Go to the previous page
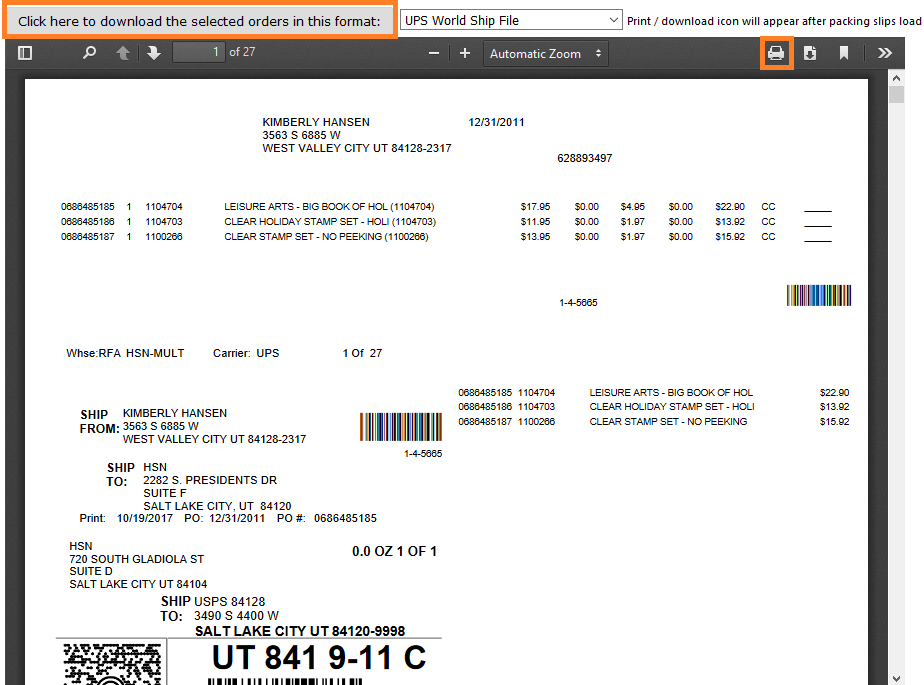Screen dimensions: 924x685 [123, 53]
